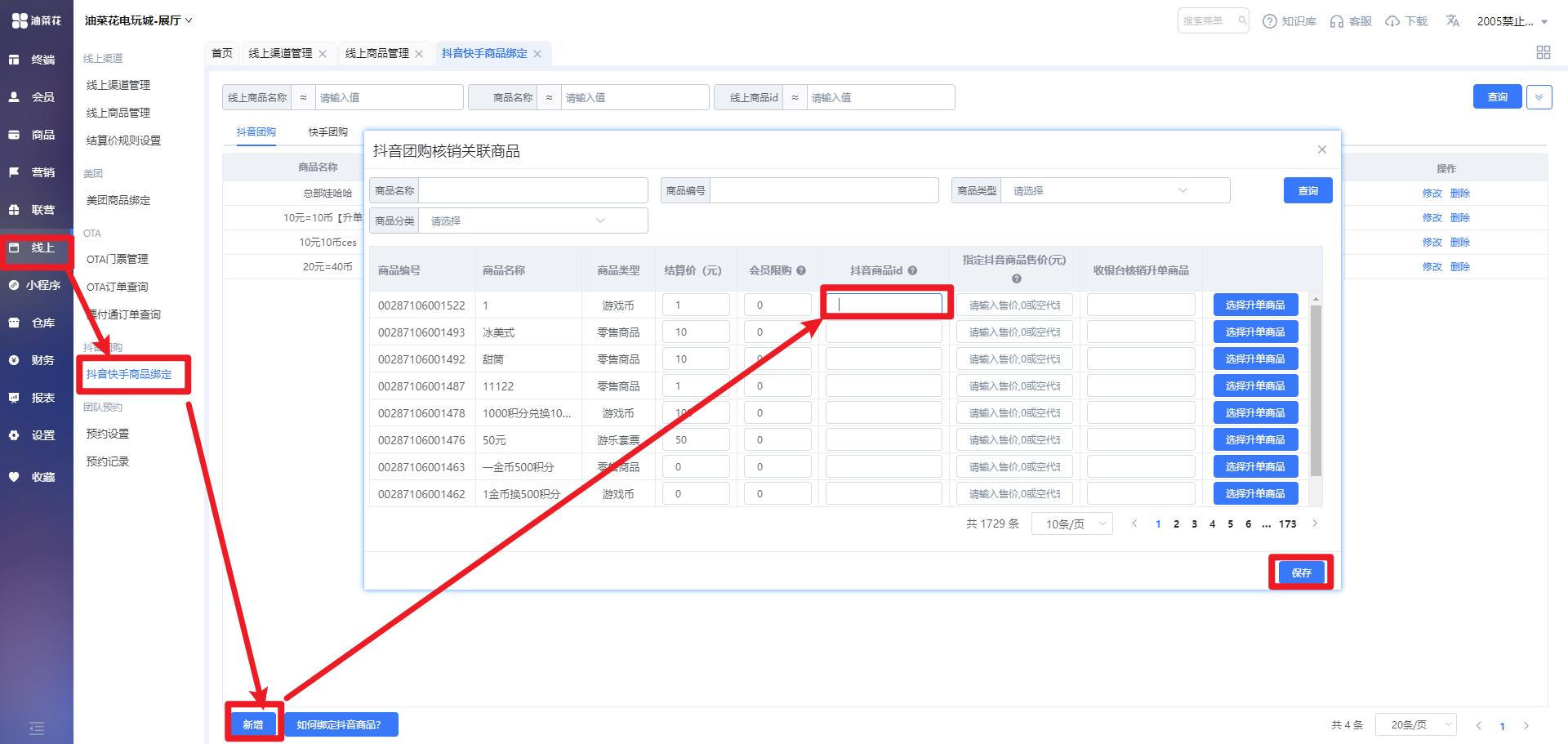Expand more filters arrow next to 查询

tap(1539, 97)
